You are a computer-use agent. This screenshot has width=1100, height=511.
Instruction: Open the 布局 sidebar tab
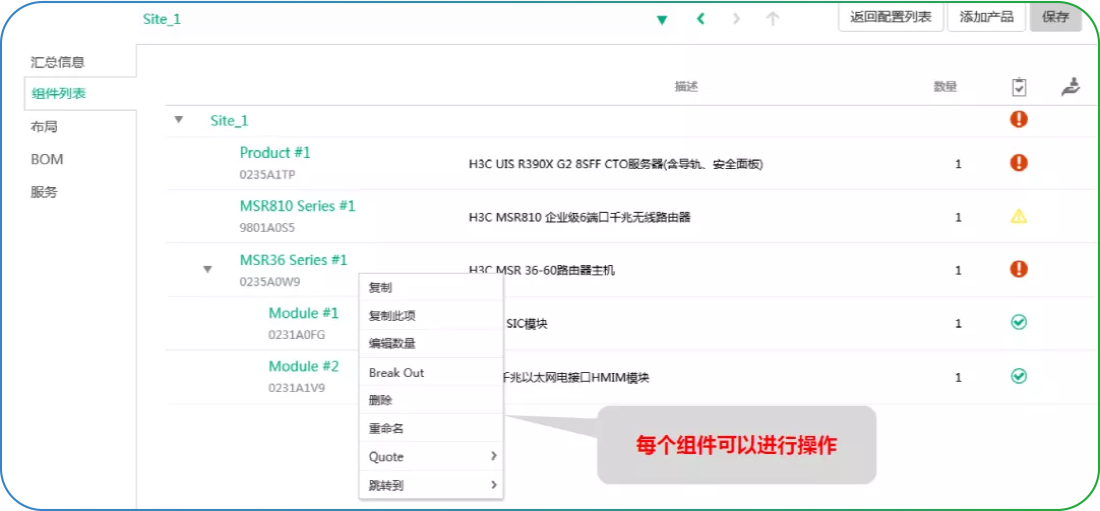[x=43, y=127]
